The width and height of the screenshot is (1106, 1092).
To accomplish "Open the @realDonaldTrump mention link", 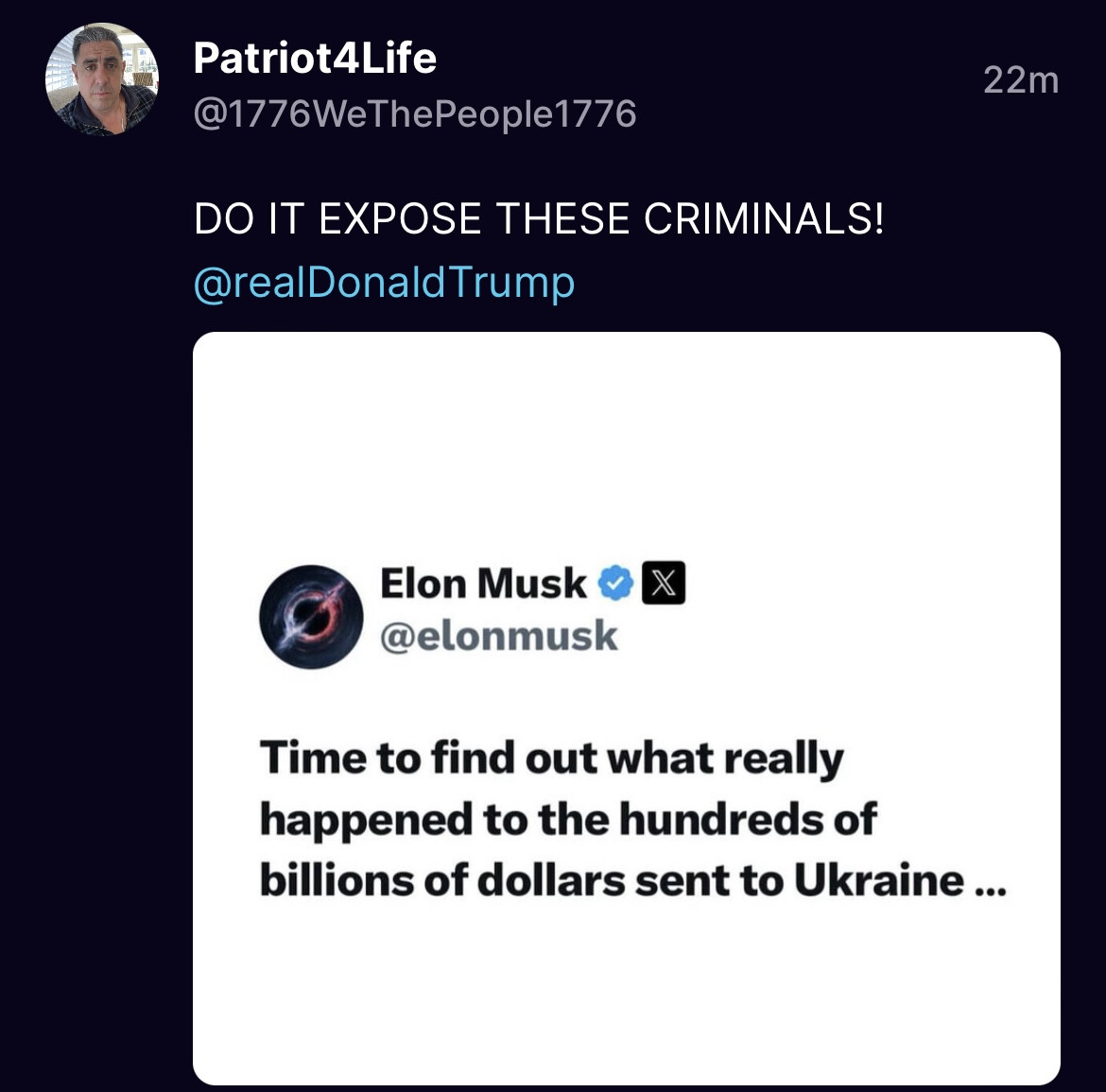I will (x=384, y=283).
